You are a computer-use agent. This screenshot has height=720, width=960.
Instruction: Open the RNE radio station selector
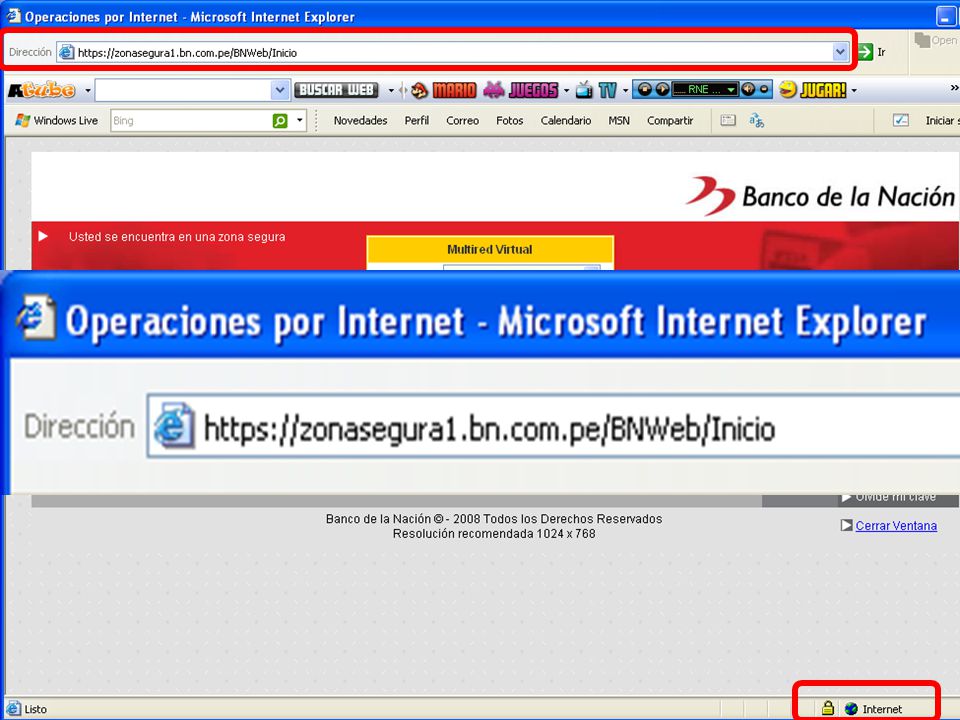[x=705, y=89]
